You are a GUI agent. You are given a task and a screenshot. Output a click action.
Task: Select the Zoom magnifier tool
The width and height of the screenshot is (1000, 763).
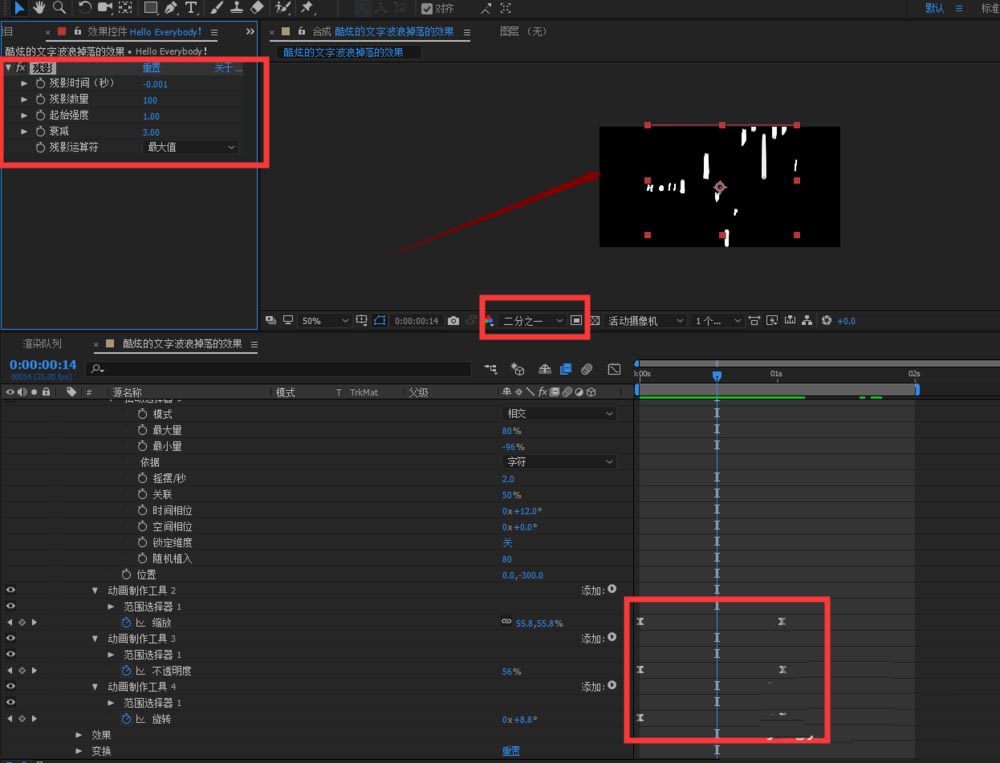(x=59, y=8)
